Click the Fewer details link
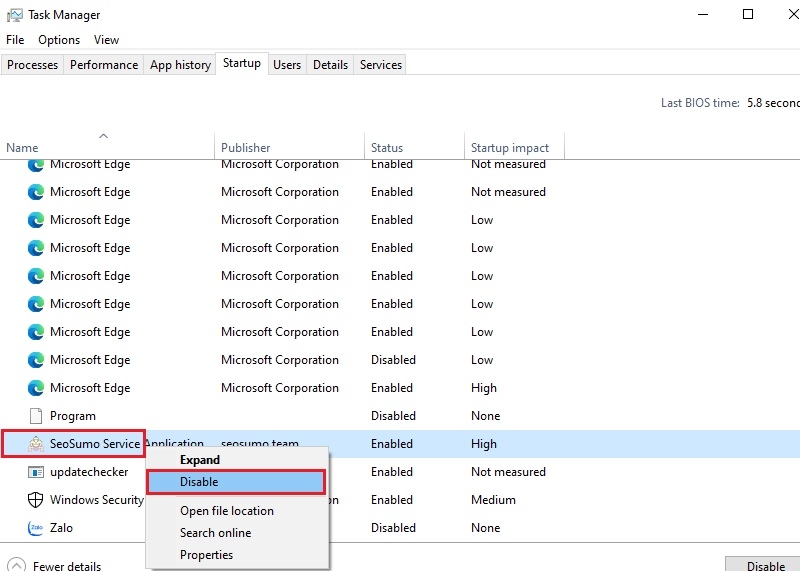Screen dimensions: 800x571 point(67,565)
